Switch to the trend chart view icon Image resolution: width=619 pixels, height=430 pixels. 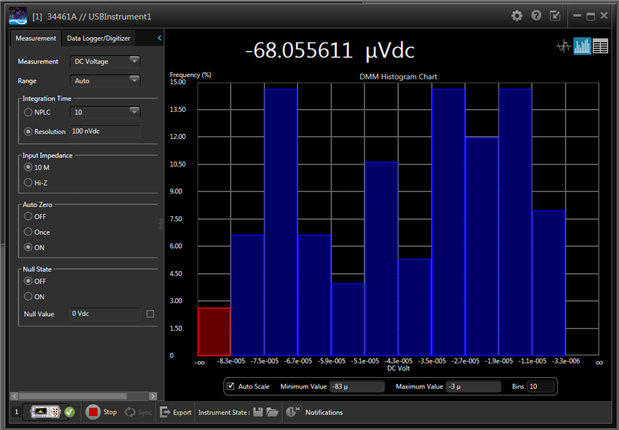[564, 46]
